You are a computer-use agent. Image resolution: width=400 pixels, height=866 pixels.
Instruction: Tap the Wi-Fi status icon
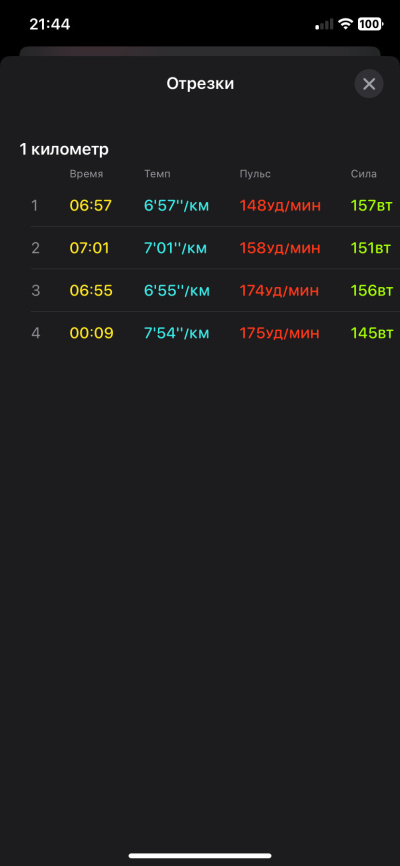(346, 24)
